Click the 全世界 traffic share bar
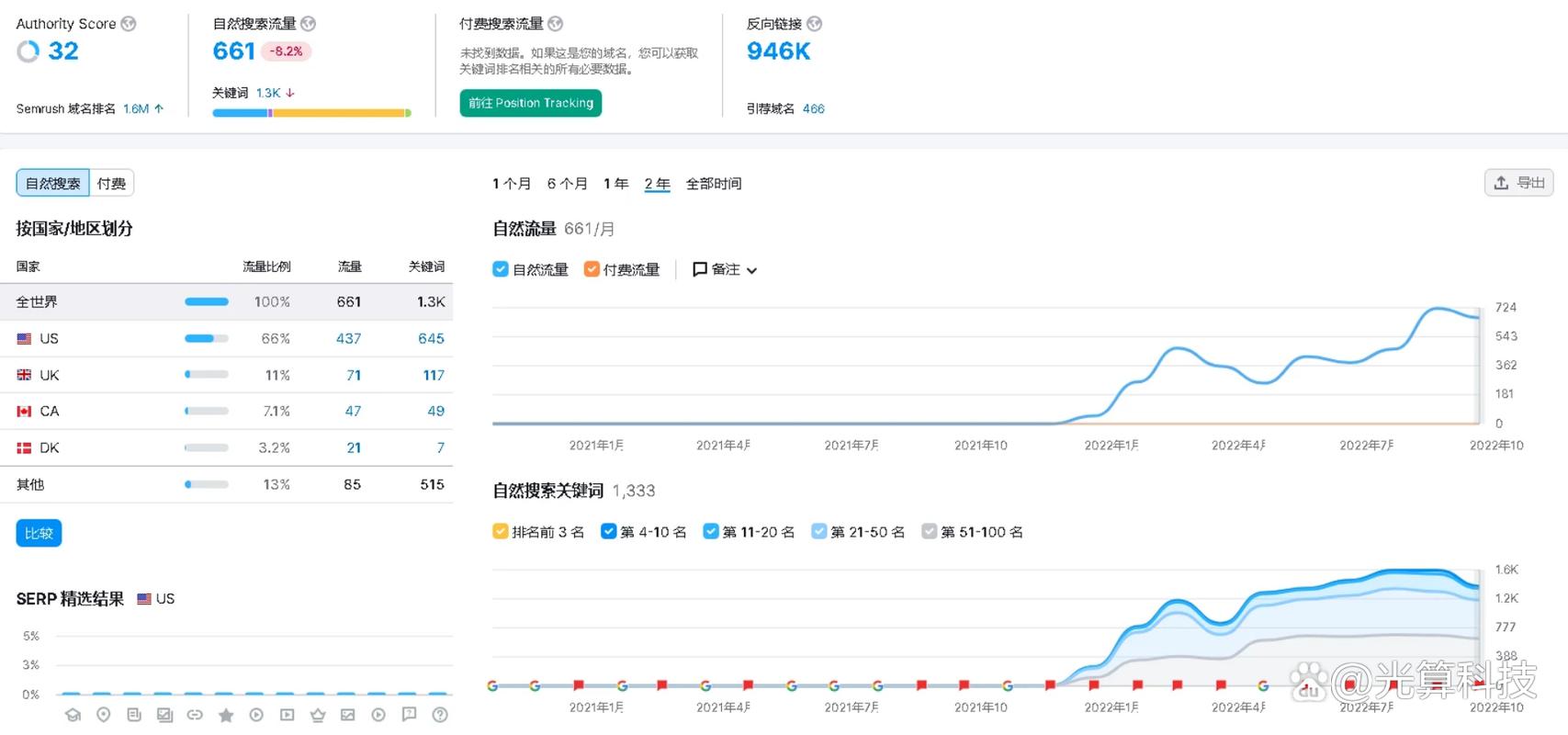Image resolution: width=1568 pixels, height=735 pixels. [207, 301]
